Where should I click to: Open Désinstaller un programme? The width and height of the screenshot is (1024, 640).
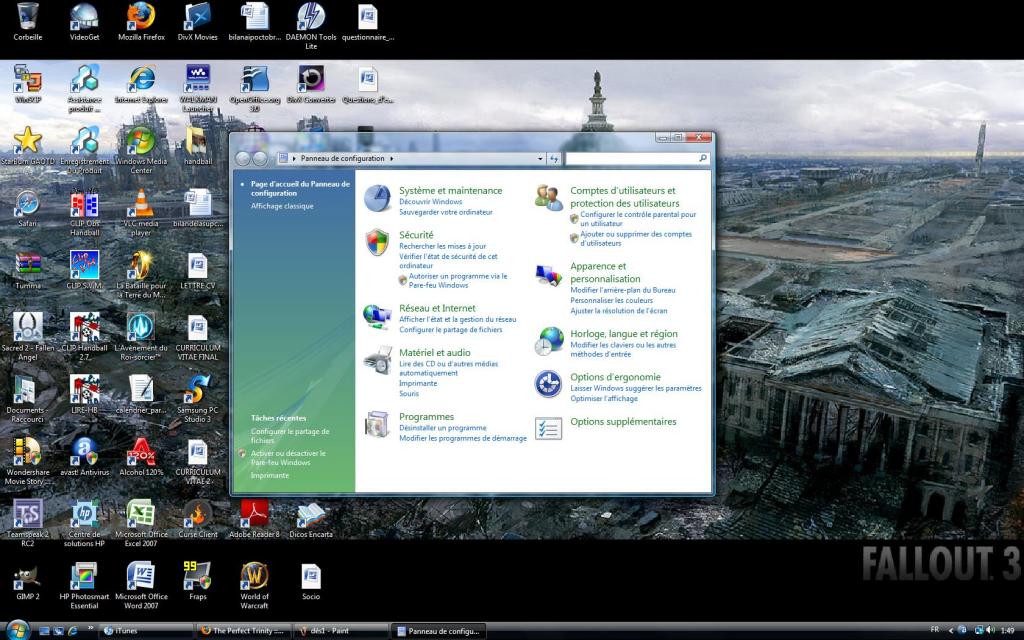tap(443, 428)
